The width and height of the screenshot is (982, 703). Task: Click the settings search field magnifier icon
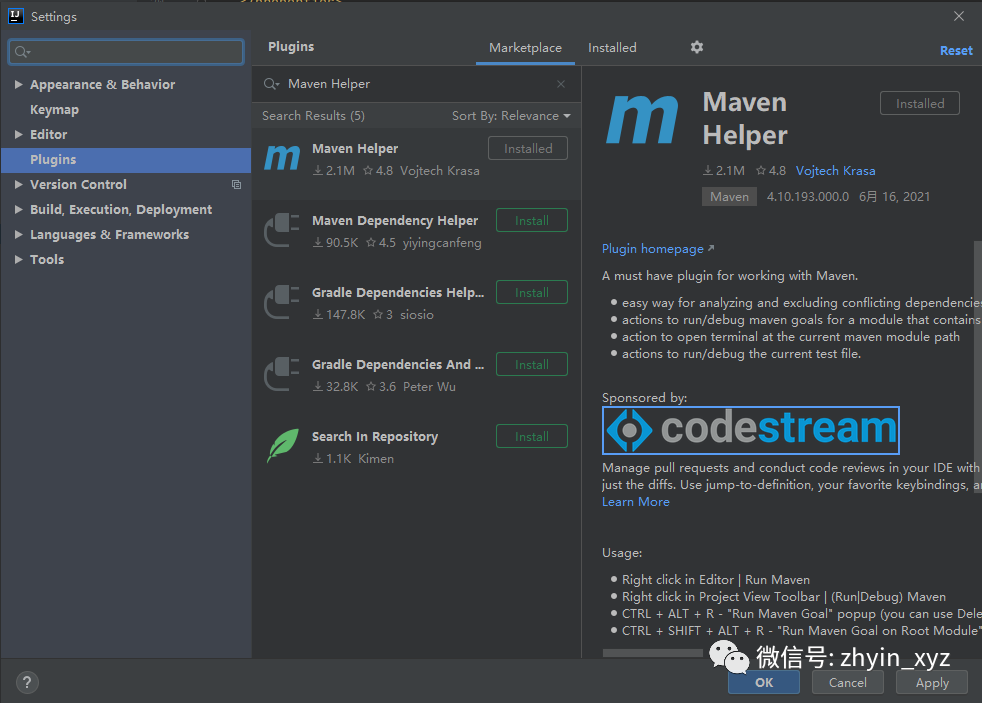click(22, 52)
